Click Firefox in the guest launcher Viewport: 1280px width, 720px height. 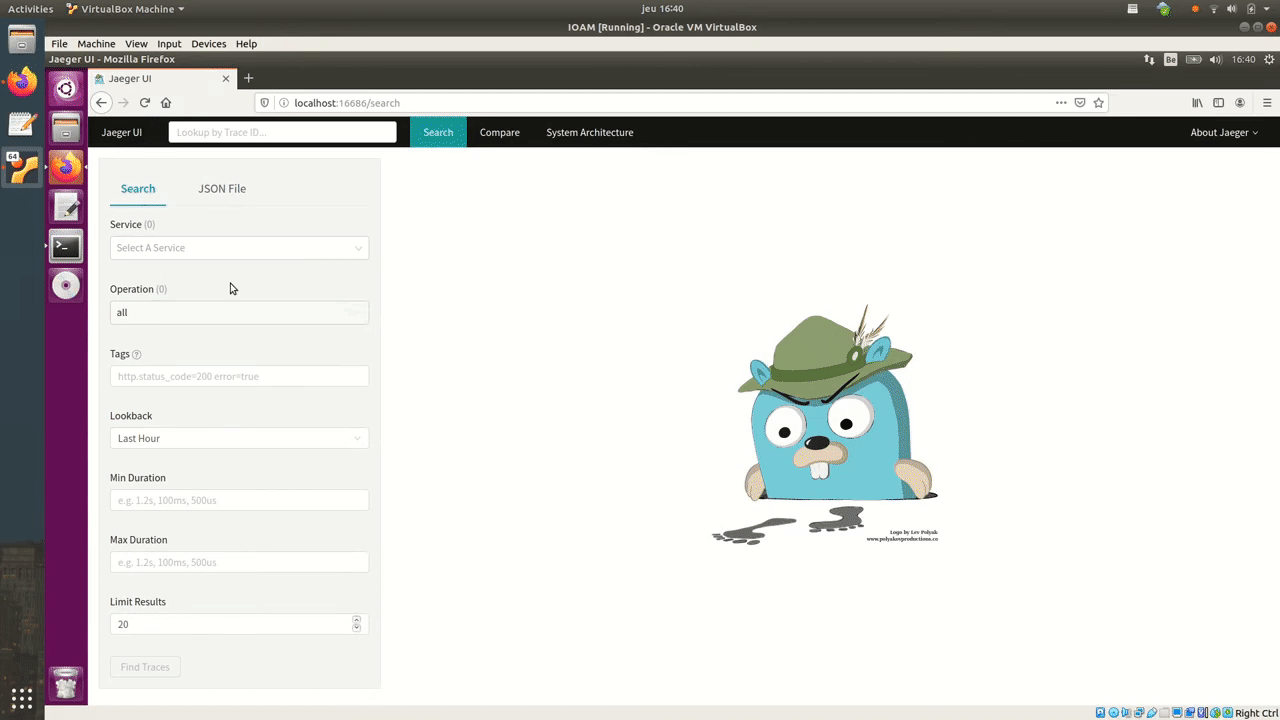click(66, 167)
